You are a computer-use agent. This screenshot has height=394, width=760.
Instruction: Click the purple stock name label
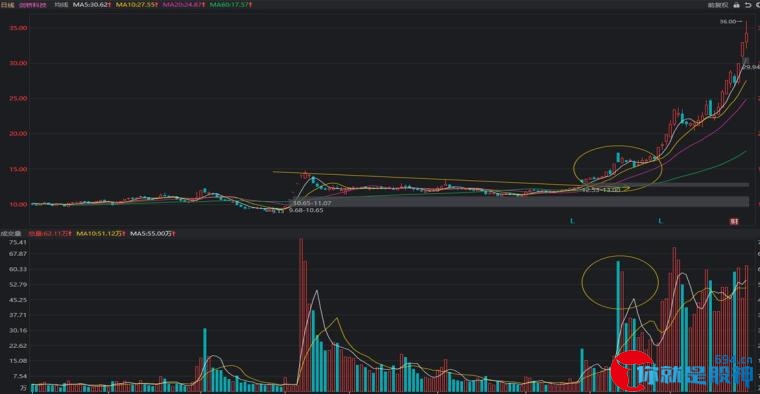33,5
